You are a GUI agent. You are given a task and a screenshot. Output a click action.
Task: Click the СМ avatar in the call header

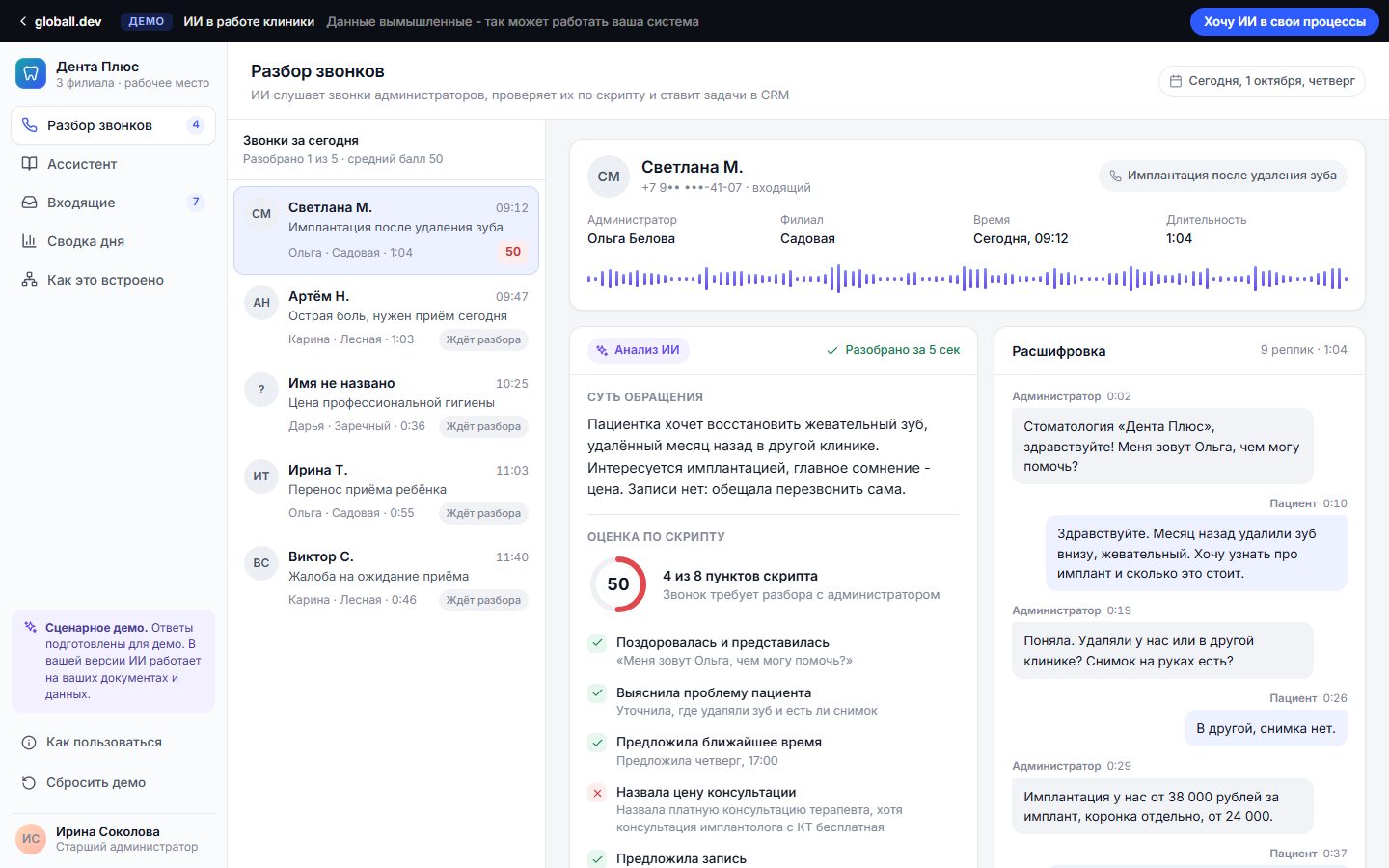coord(609,176)
